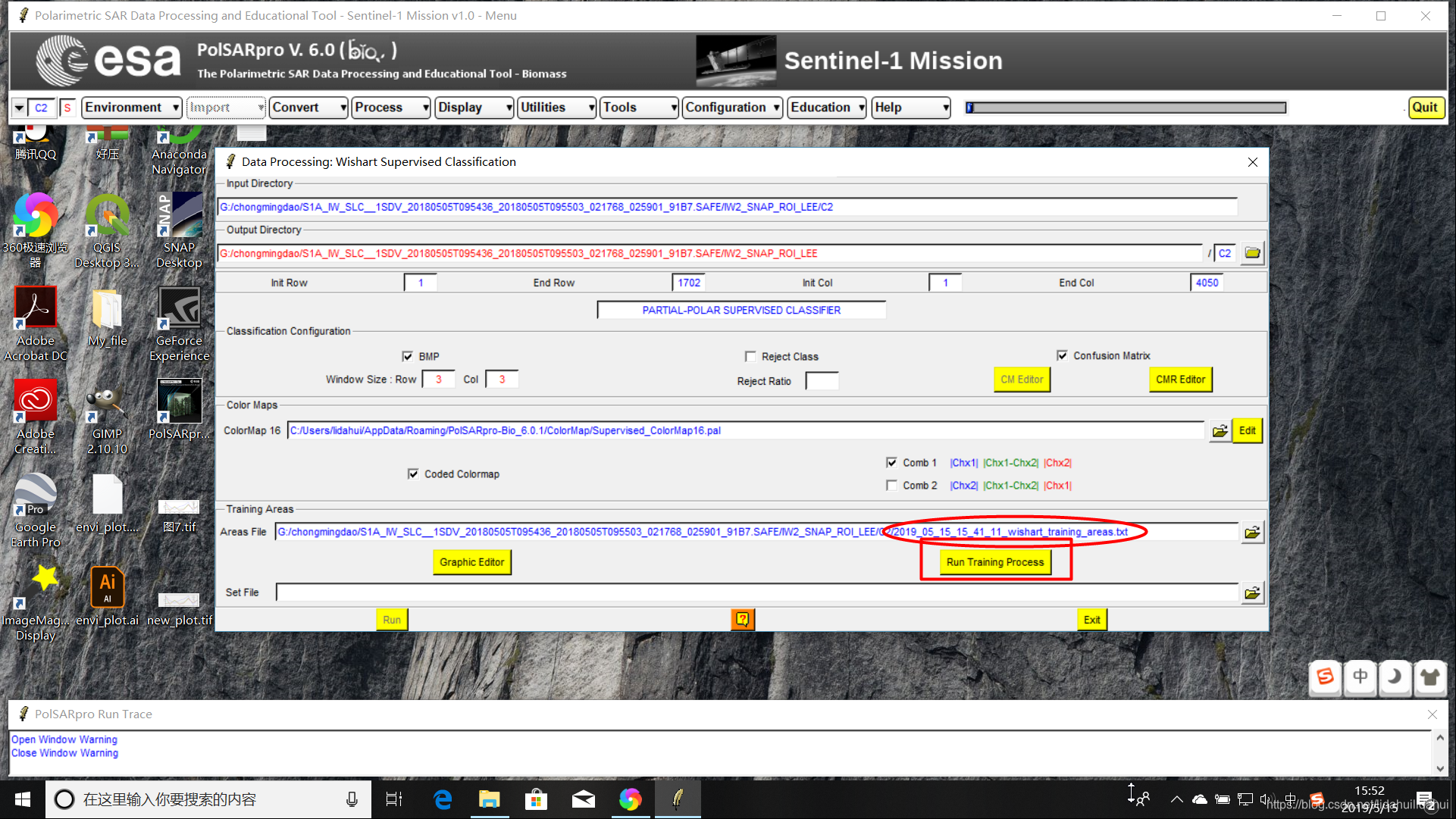Image resolution: width=1456 pixels, height=819 pixels.
Task: Expand the Convert dropdown menu
Action: (308, 108)
